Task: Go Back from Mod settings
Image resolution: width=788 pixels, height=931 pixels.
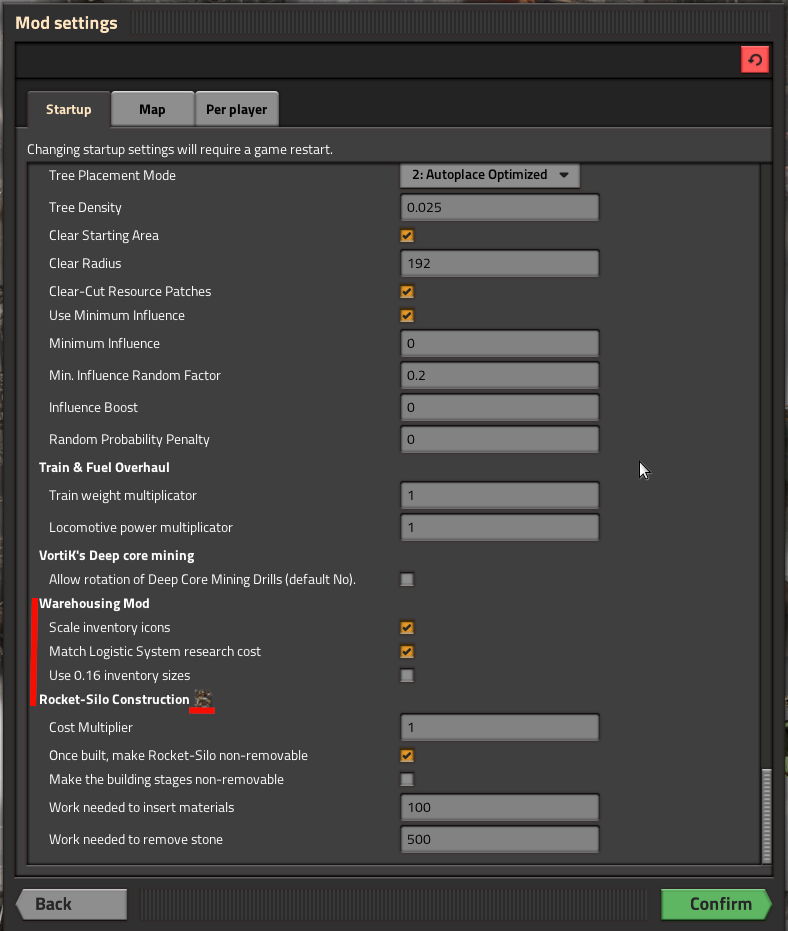Action: click(70, 904)
